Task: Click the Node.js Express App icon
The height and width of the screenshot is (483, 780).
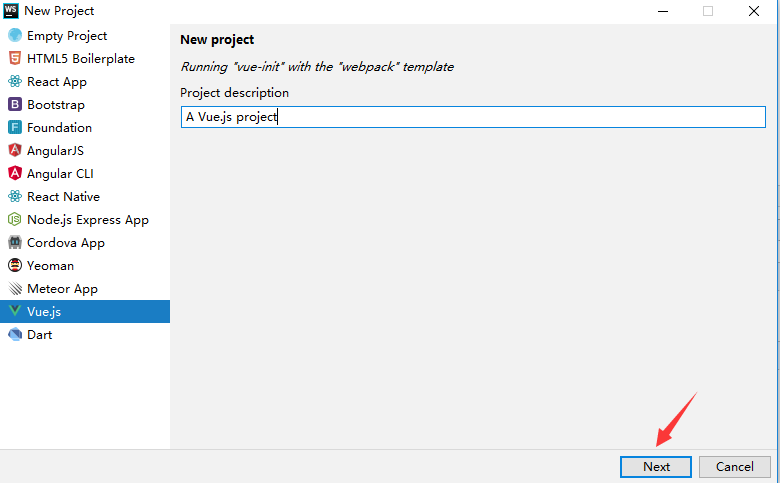Action: [x=15, y=220]
